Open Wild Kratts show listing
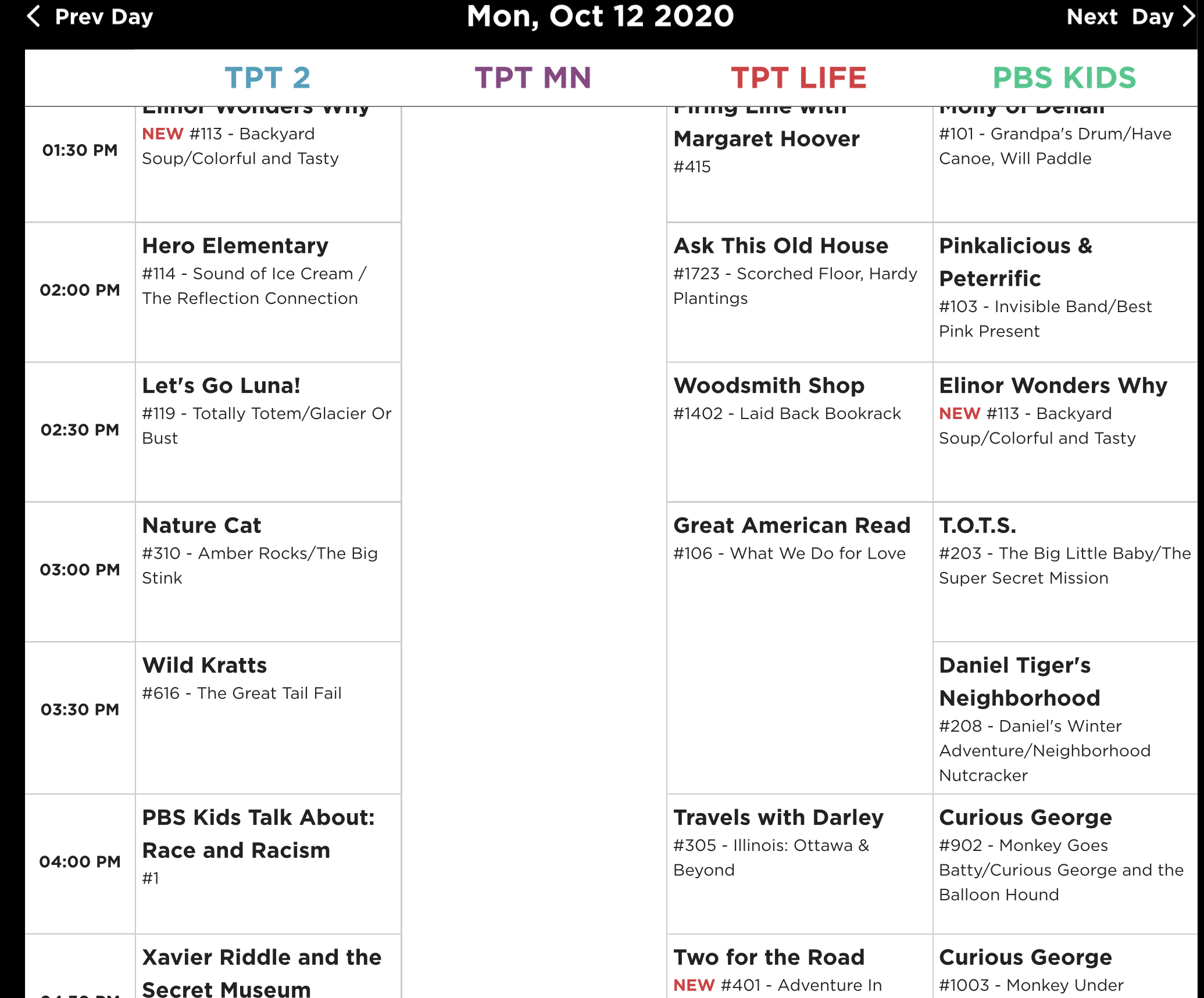 point(205,666)
